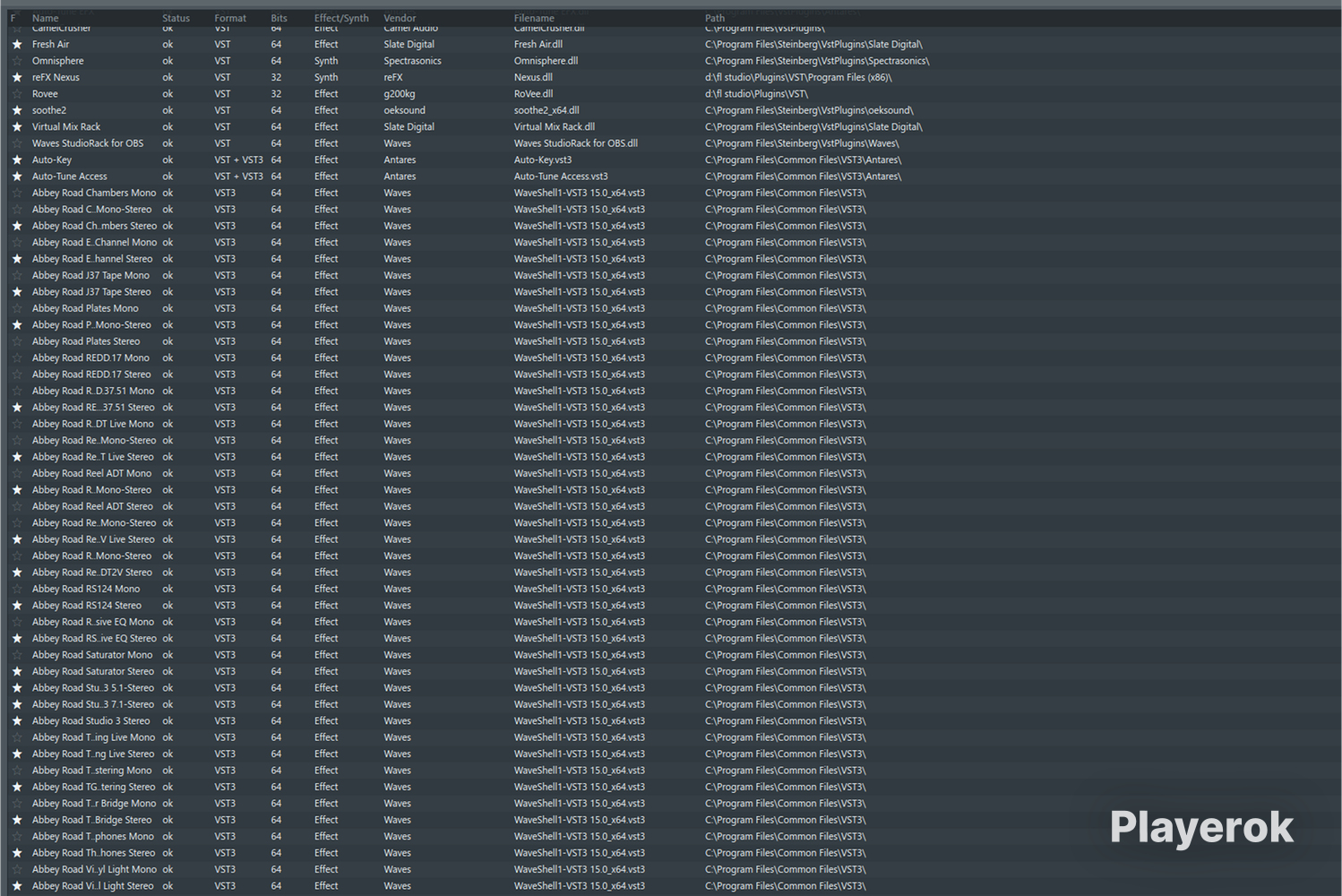Click the Waves StudioRack for OBS.dll filename
Screen dimensions: 1342x896
(x=576, y=143)
